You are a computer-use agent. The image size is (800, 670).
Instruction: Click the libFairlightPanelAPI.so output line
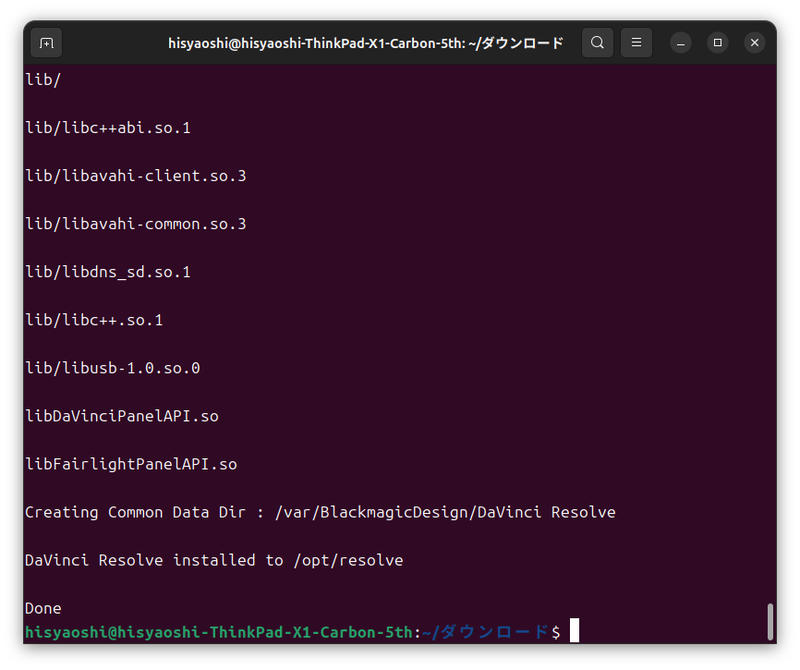click(131, 464)
